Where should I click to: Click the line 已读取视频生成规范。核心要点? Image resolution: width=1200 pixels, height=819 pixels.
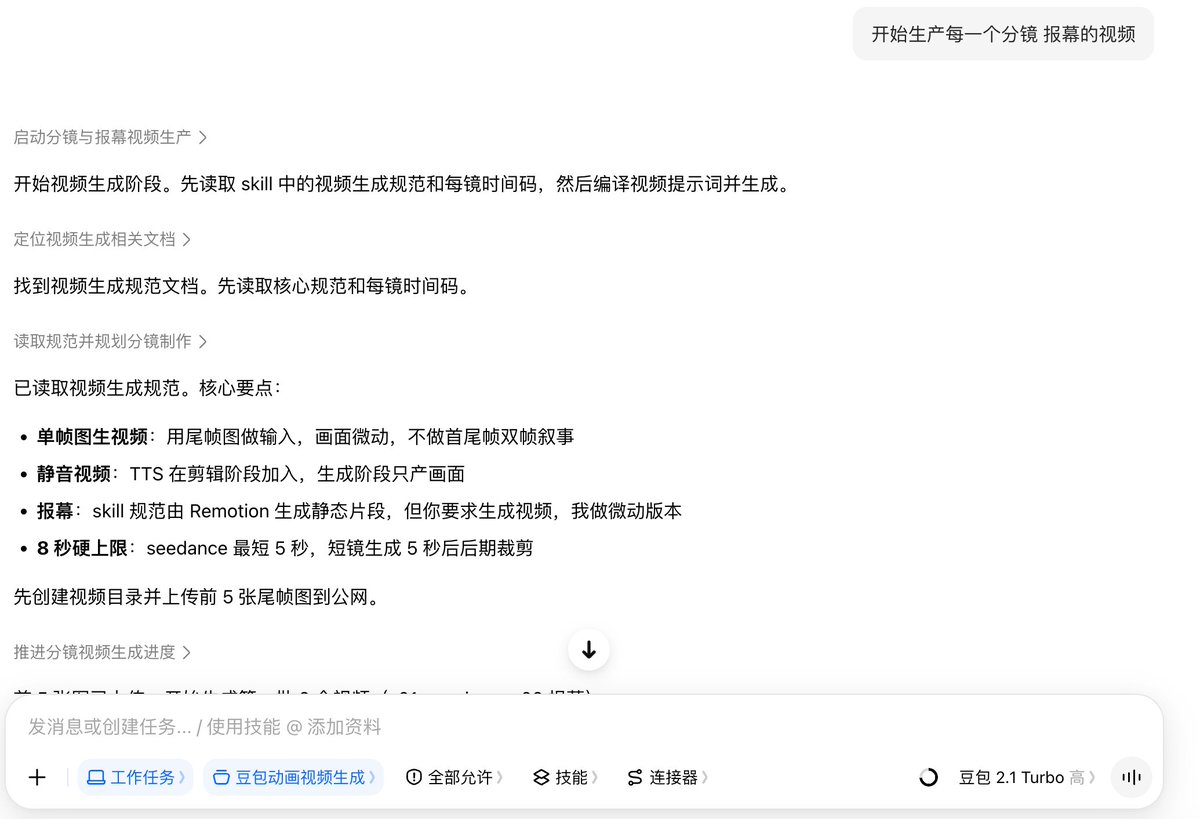(x=148, y=387)
